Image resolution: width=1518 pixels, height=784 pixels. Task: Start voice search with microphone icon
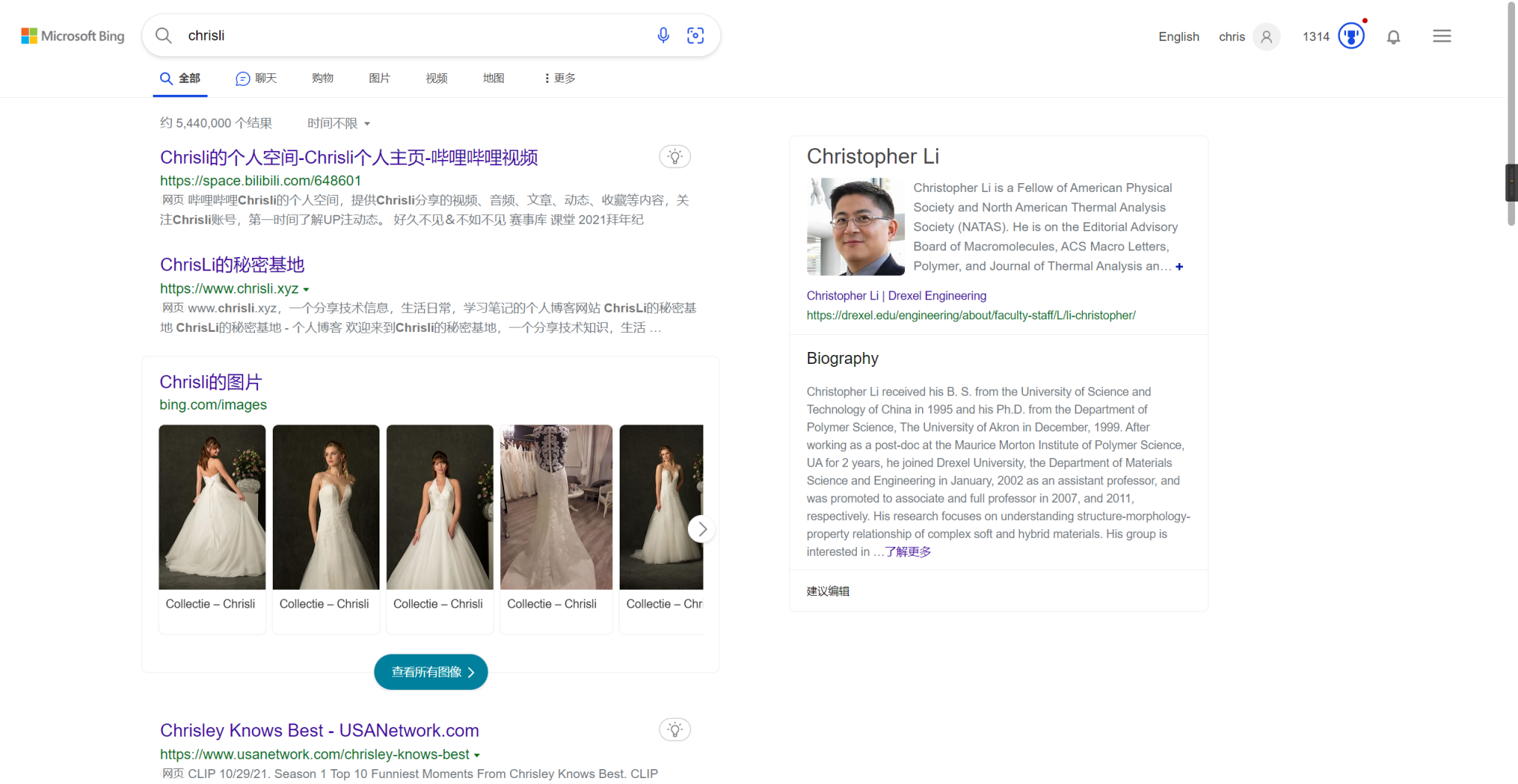(x=663, y=36)
